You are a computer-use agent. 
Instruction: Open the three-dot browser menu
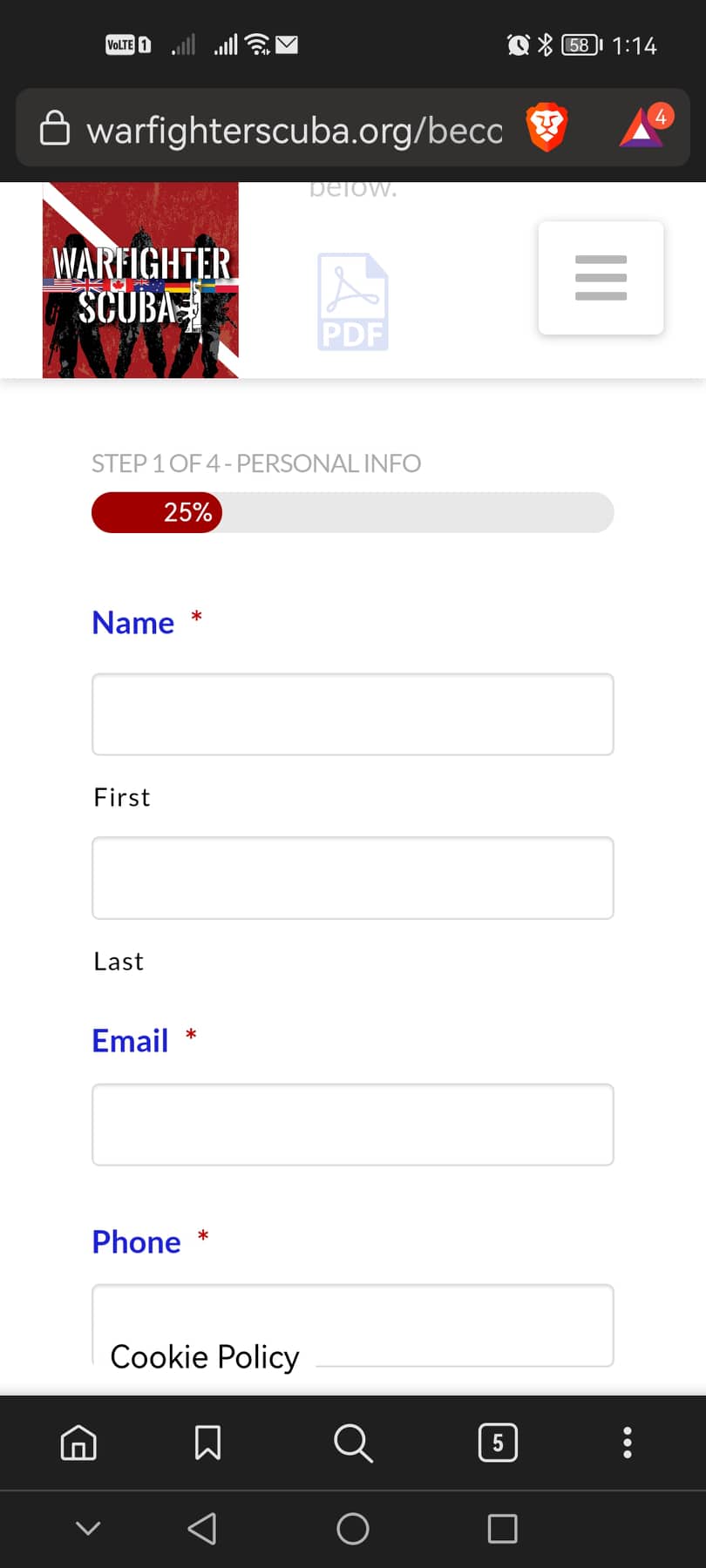tap(627, 1443)
